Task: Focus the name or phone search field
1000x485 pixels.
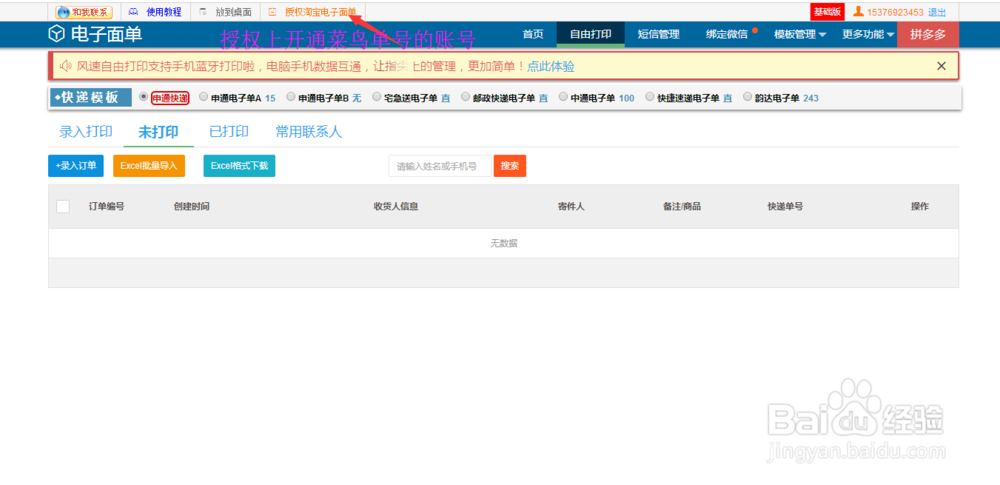Action: 440,166
